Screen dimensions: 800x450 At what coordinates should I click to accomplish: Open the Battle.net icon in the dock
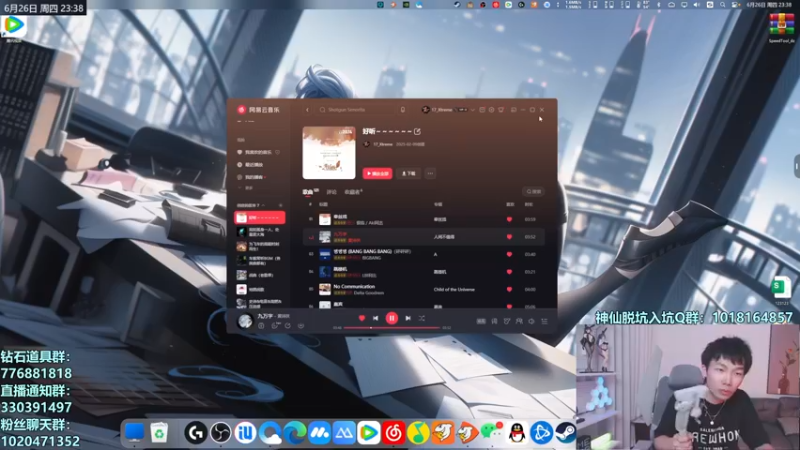pos(541,433)
